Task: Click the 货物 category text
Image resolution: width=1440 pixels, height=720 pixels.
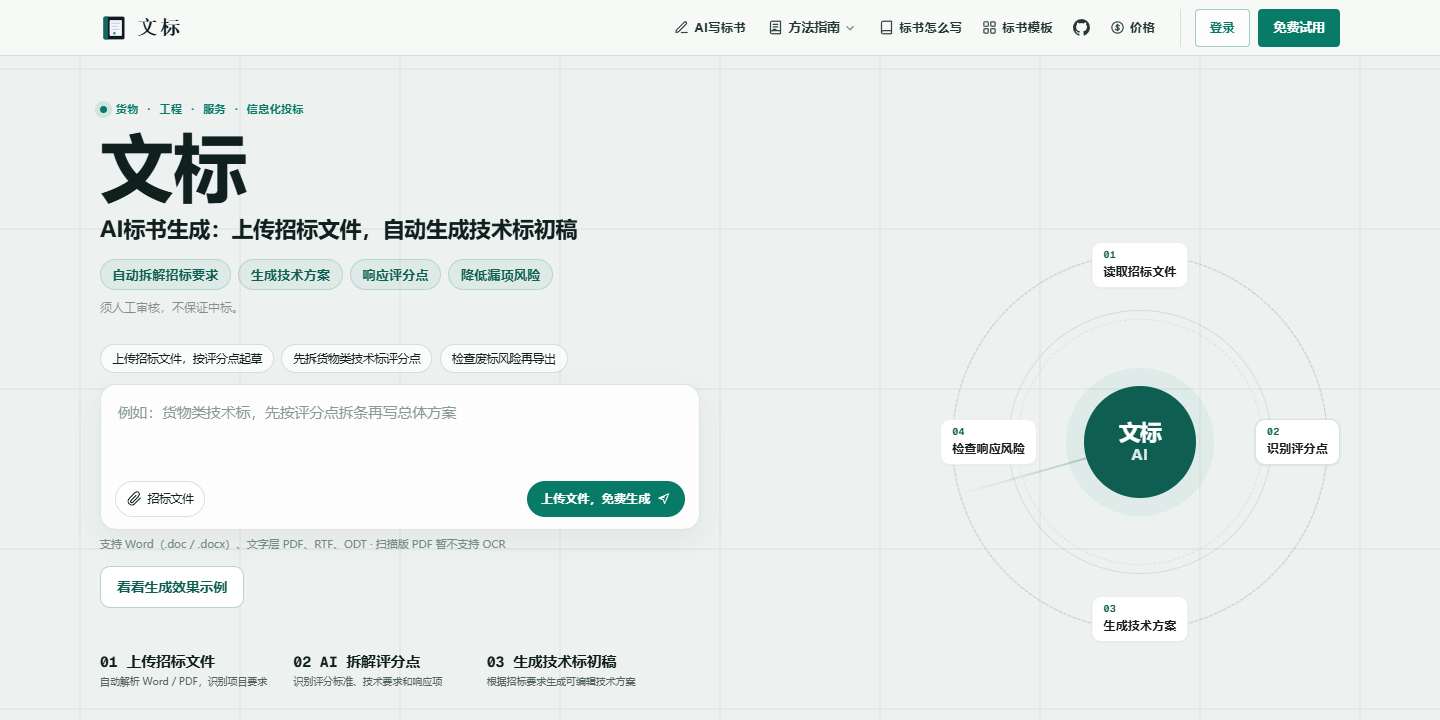Action: pyautogui.click(x=127, y=109)
